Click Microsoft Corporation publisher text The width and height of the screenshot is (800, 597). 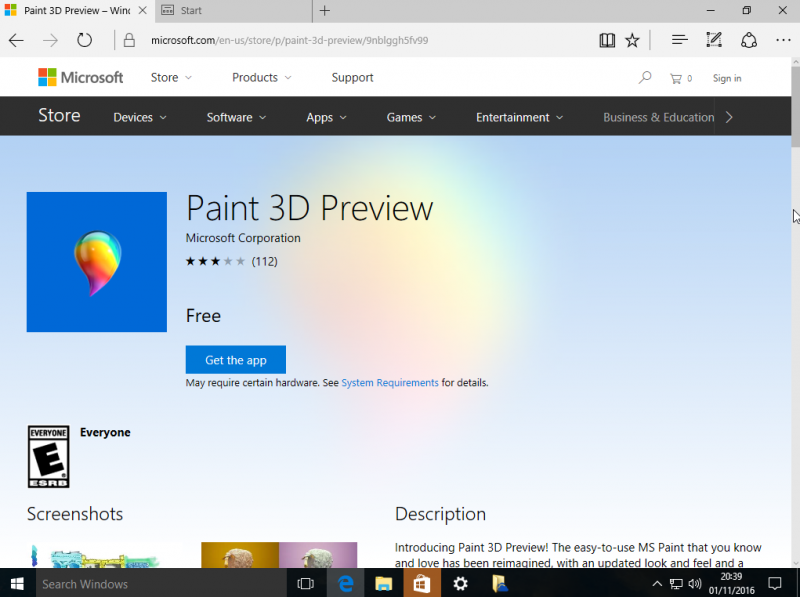click(243, 238)
